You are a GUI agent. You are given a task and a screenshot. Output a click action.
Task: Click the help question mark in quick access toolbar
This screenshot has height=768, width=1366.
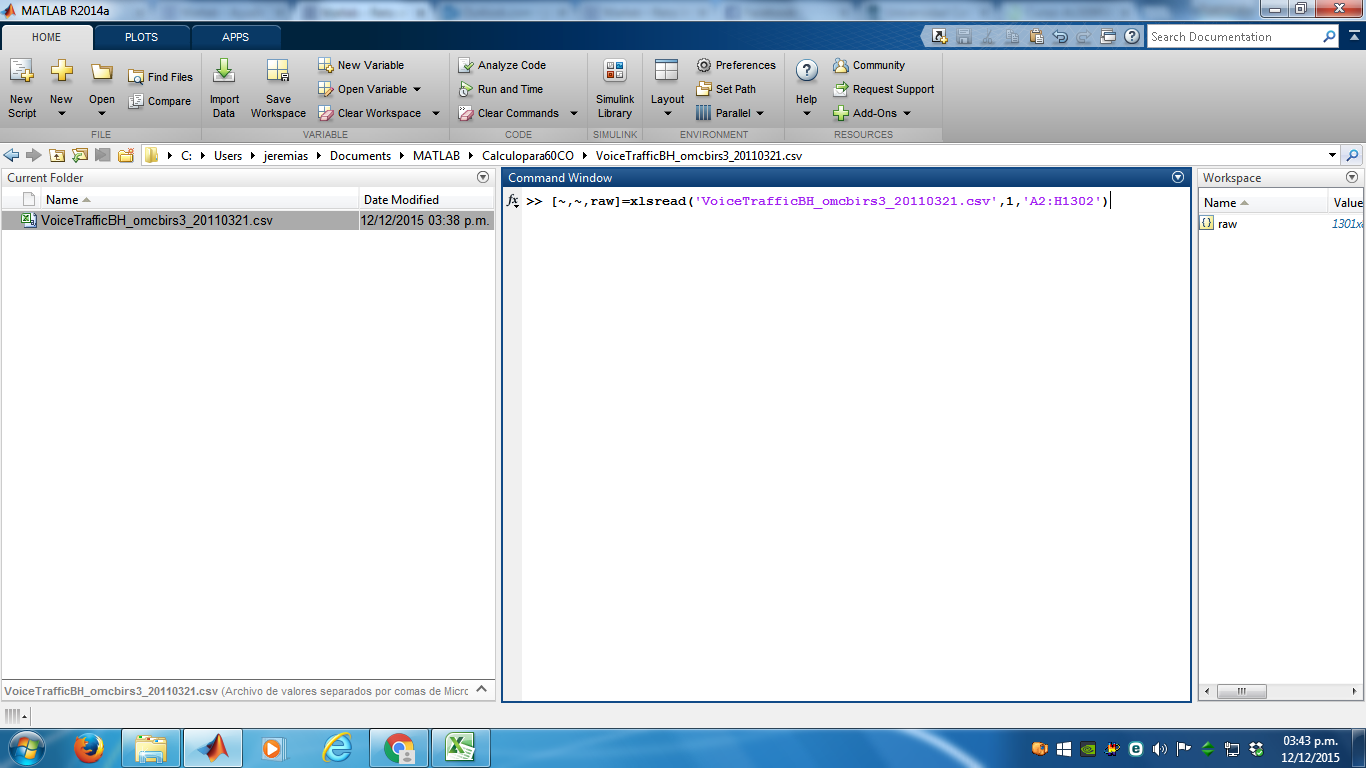[x=1132, y=36]
